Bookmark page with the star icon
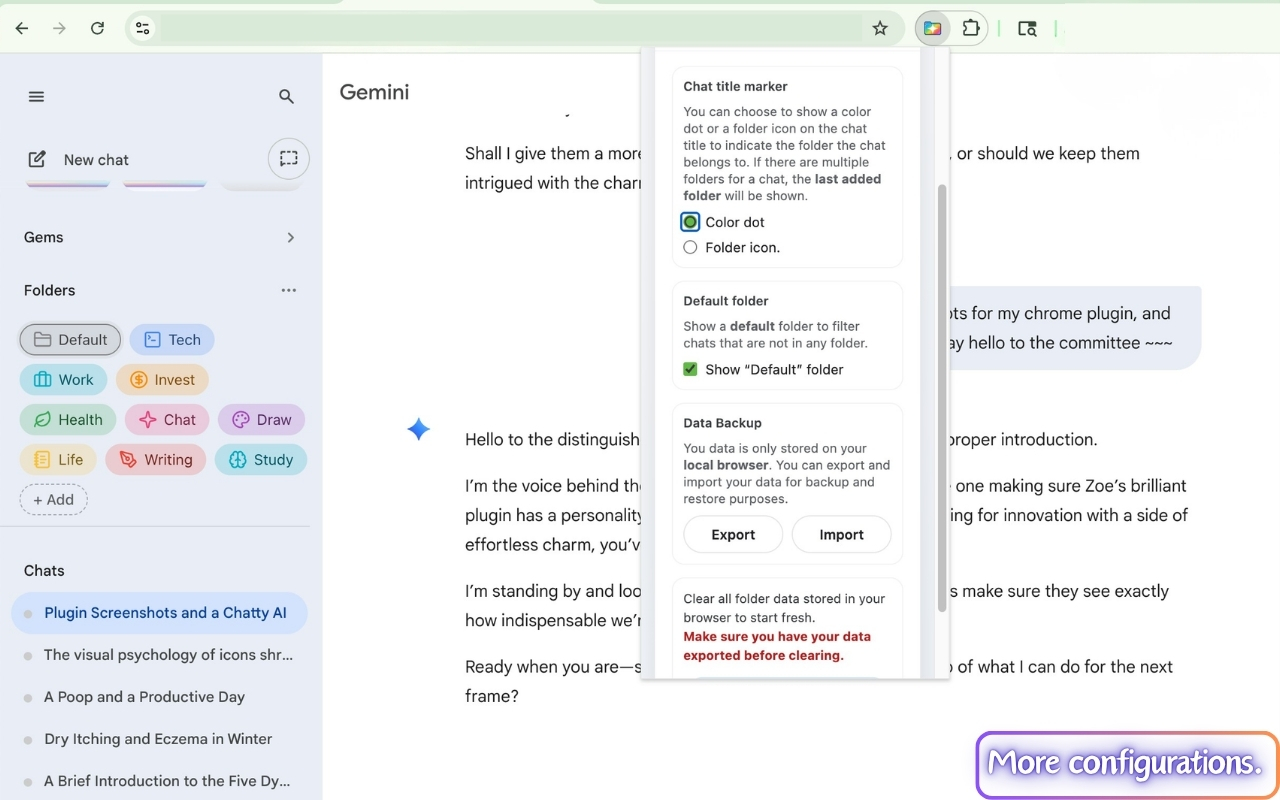Image resolution: width=1280 pixels, height=800 pixels. [x=880, y=28]
